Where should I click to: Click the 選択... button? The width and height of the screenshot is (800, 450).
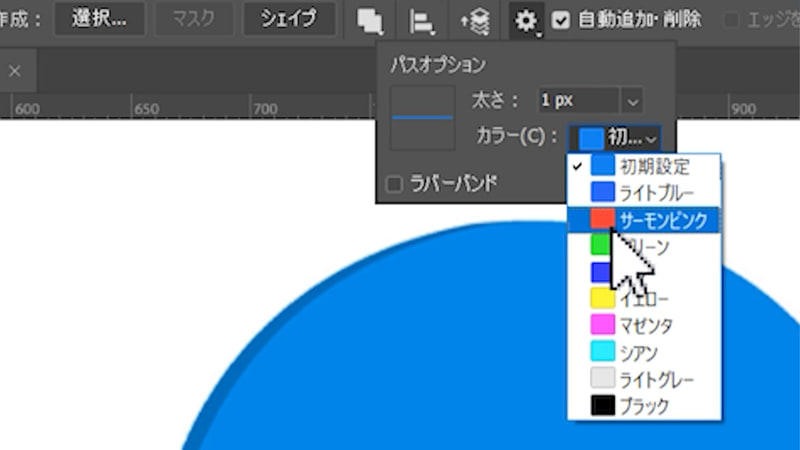(98, 19)
